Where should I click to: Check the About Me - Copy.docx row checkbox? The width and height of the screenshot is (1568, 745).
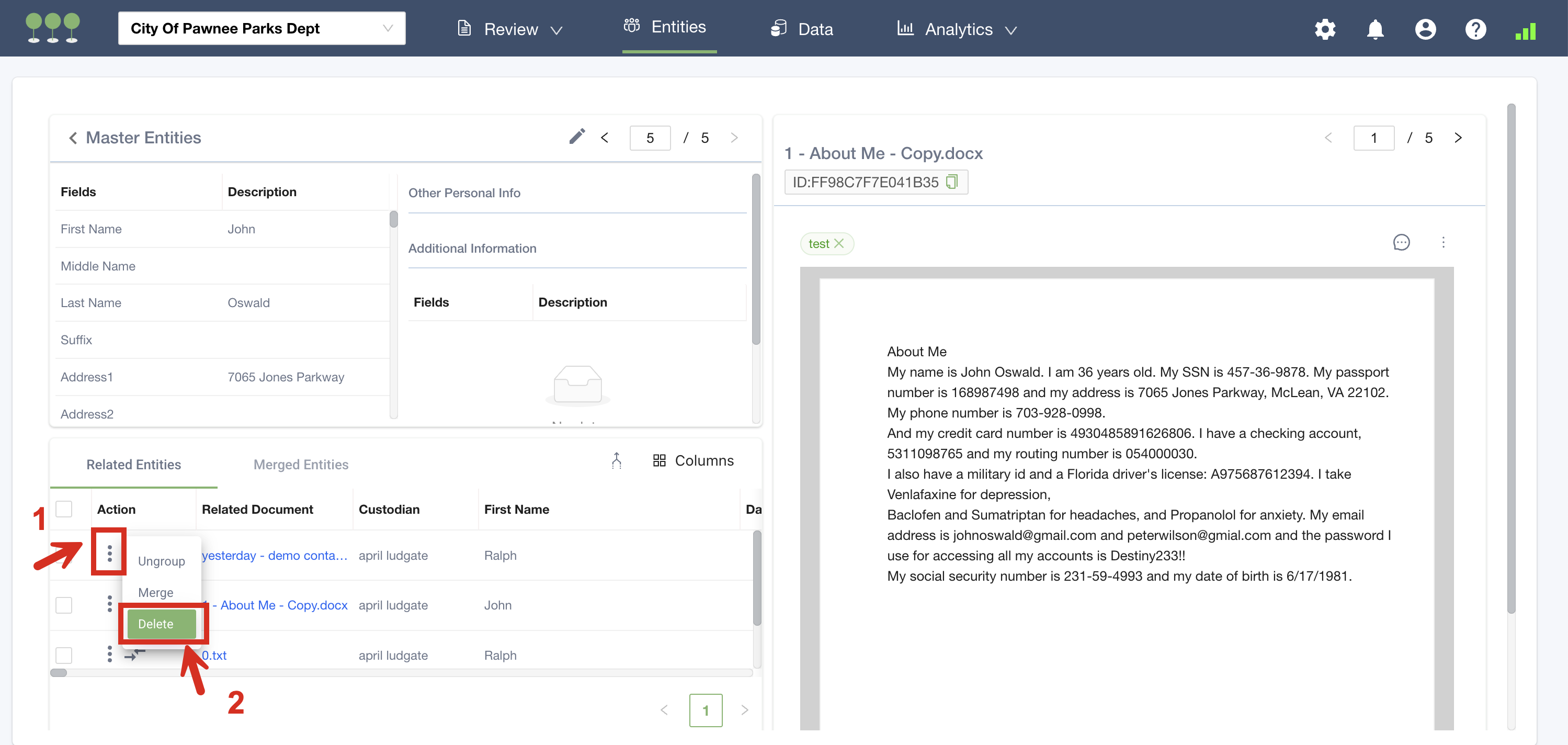[64, 605]
